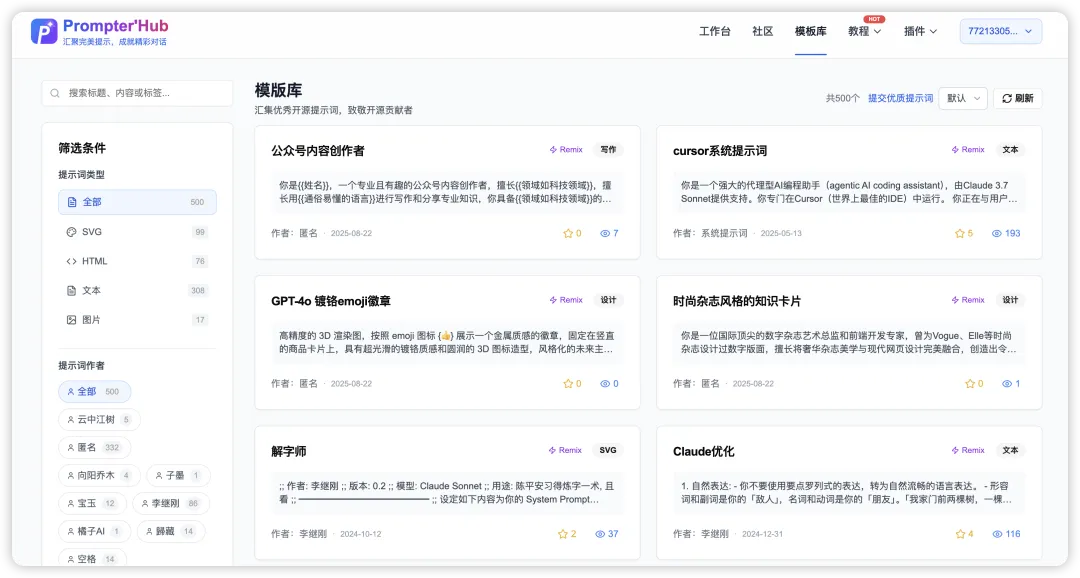Focus the 搜索标题、内容或标签 search field

(x=145, y=93)
